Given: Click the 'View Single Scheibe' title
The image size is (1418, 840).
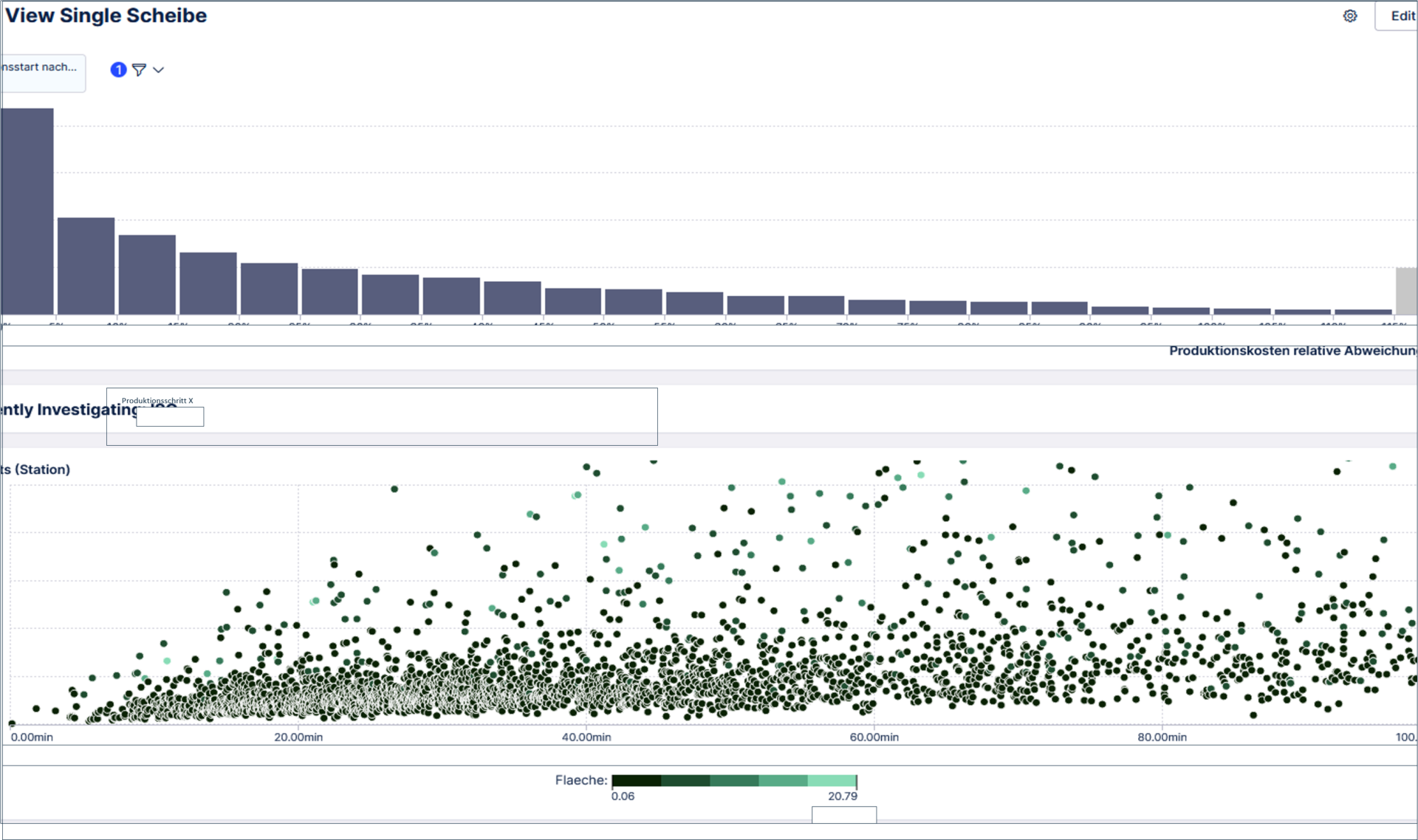Looking at the screenshot, I should point(106,16).
